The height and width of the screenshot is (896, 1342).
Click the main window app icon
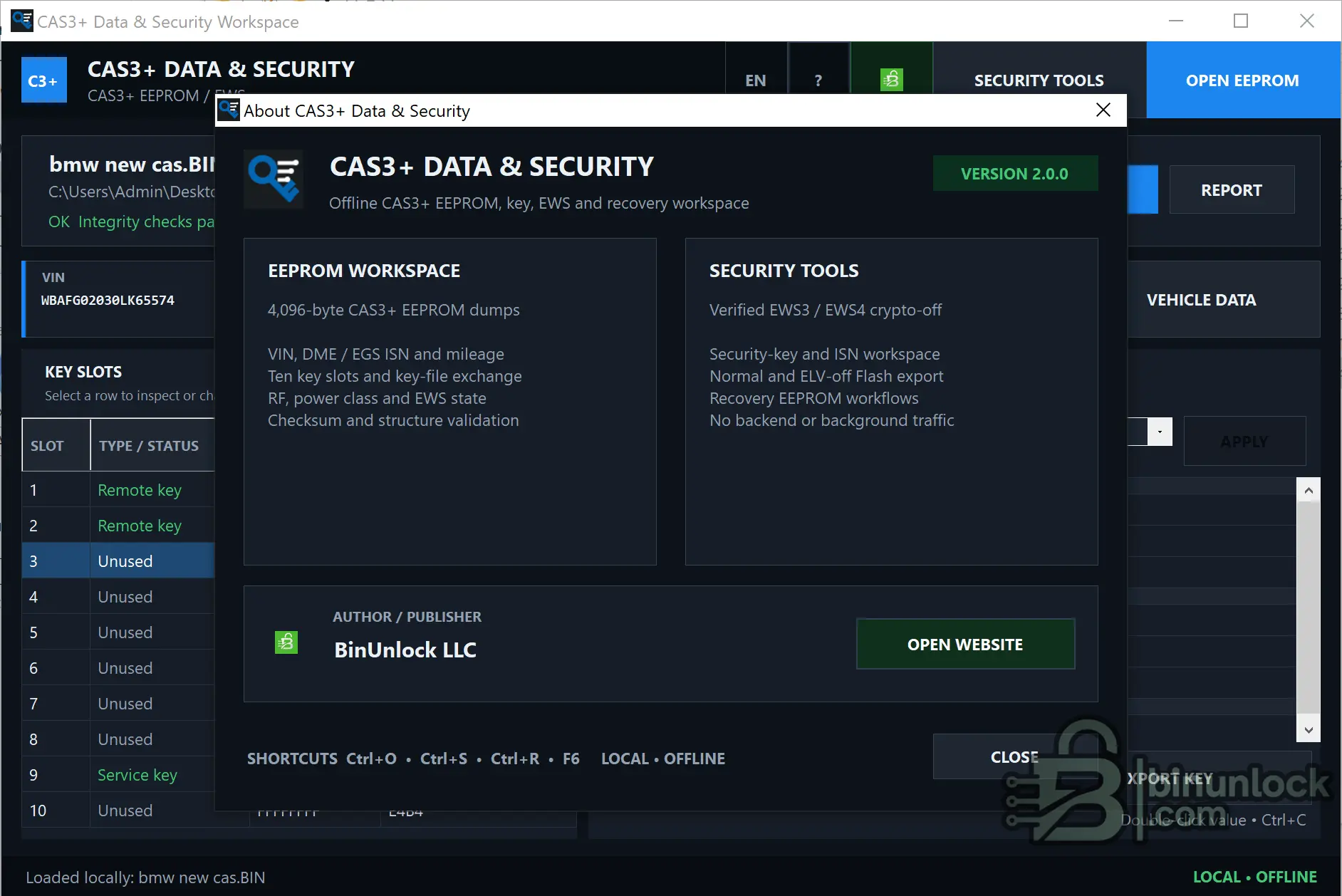pyautogui.click(x=22, y=21)
